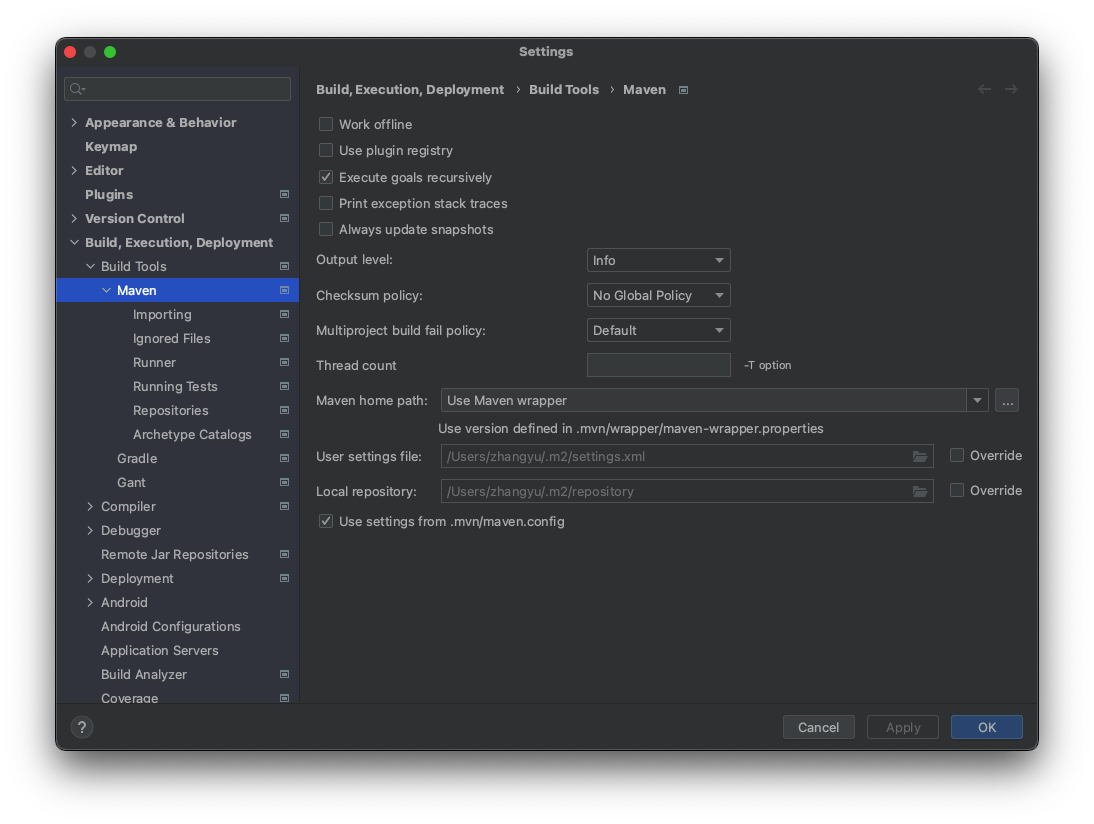
Task: Open the Importing settings page
Action: tap(162, 315)
